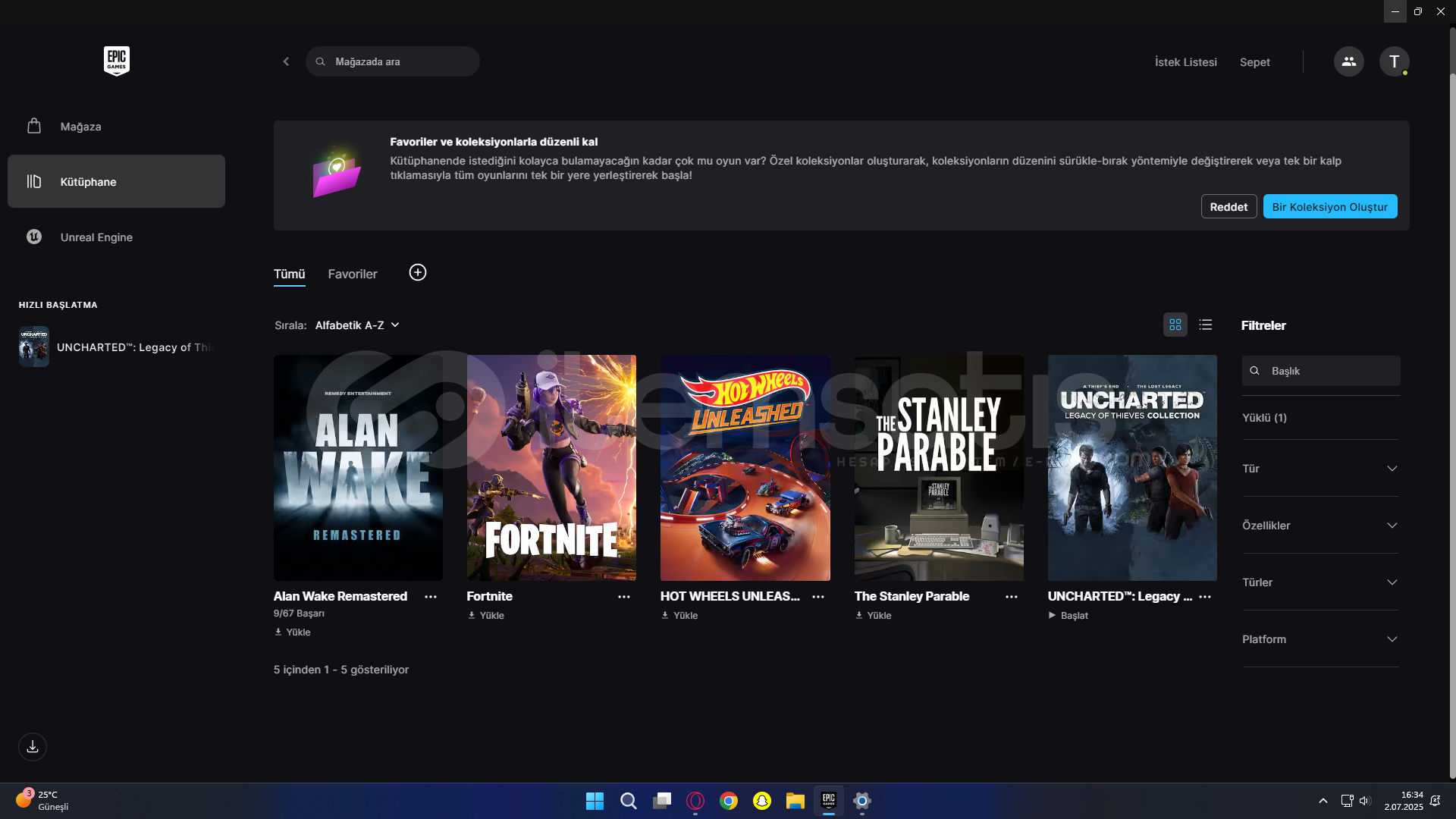1456x819 pixels.
Task: Switch to the Tümü tab
Action: pos(289,274)
